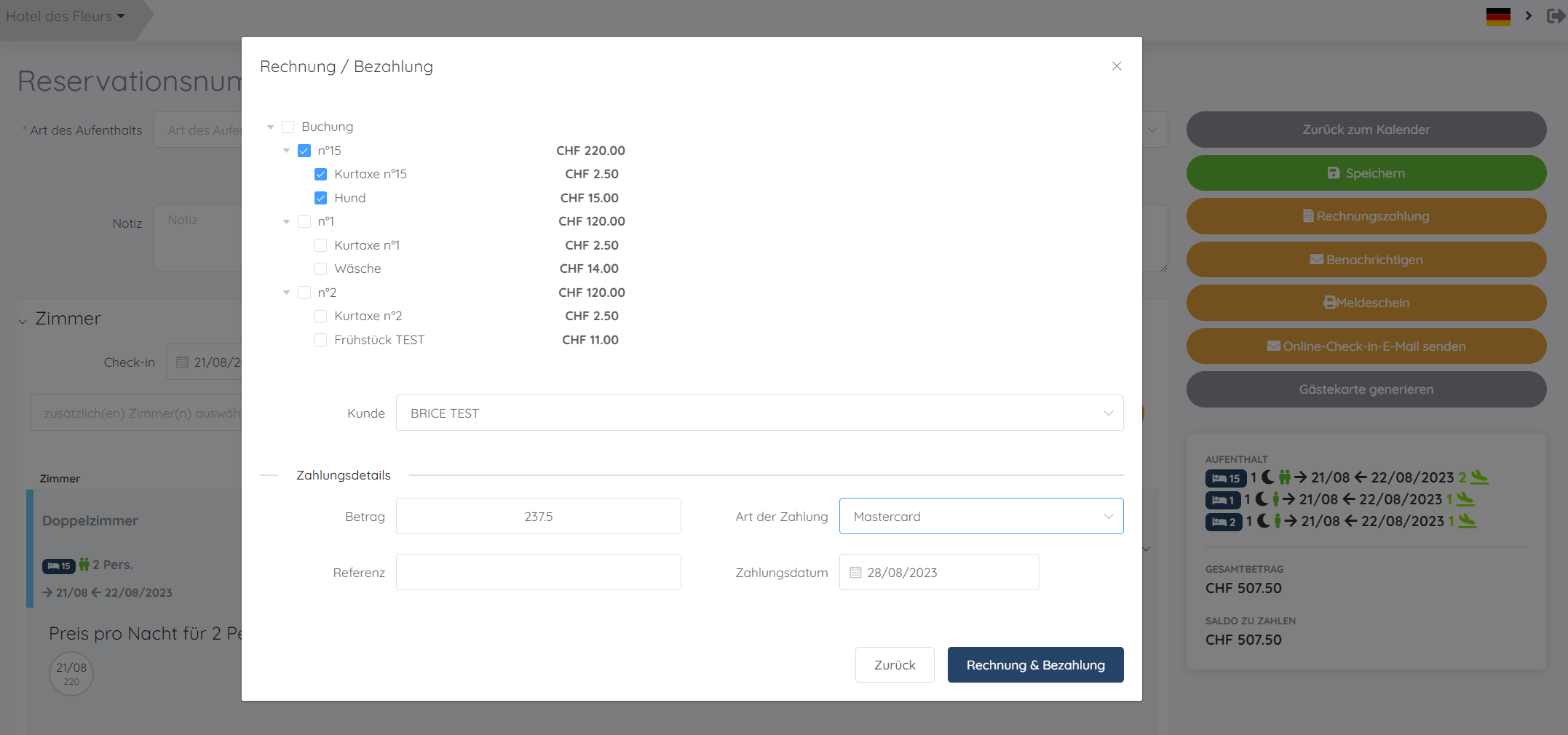Image resolution: width=1568 pixels, height=735 pixels.
Task: Open the Hotel des Fleurs selector
Action: tap(66, 15)
